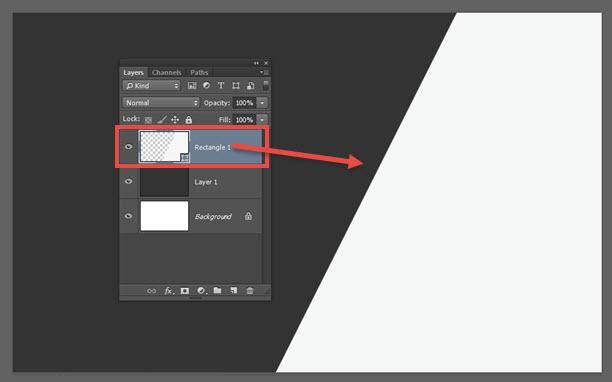Click the Fill 100% field

coord(244,120)
